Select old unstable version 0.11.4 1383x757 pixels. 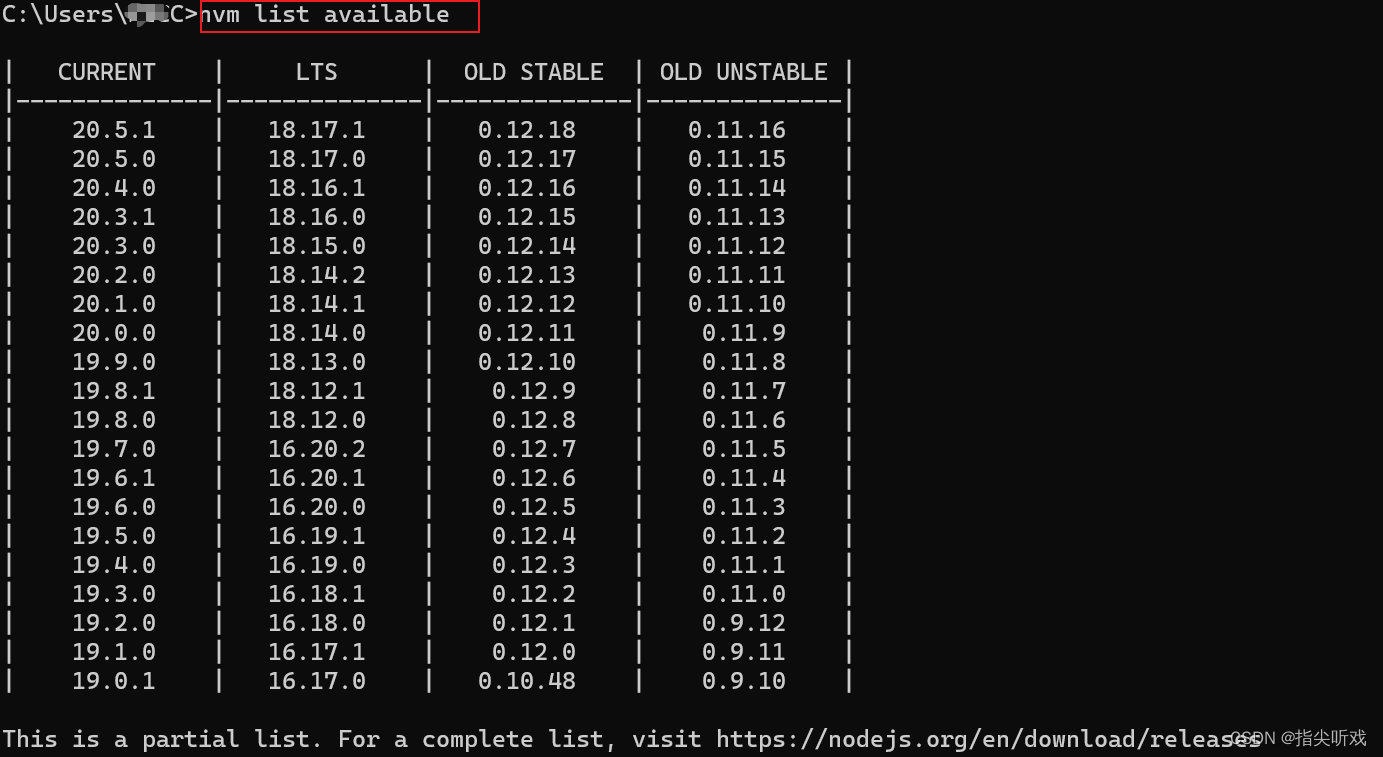tap(744, 479)
